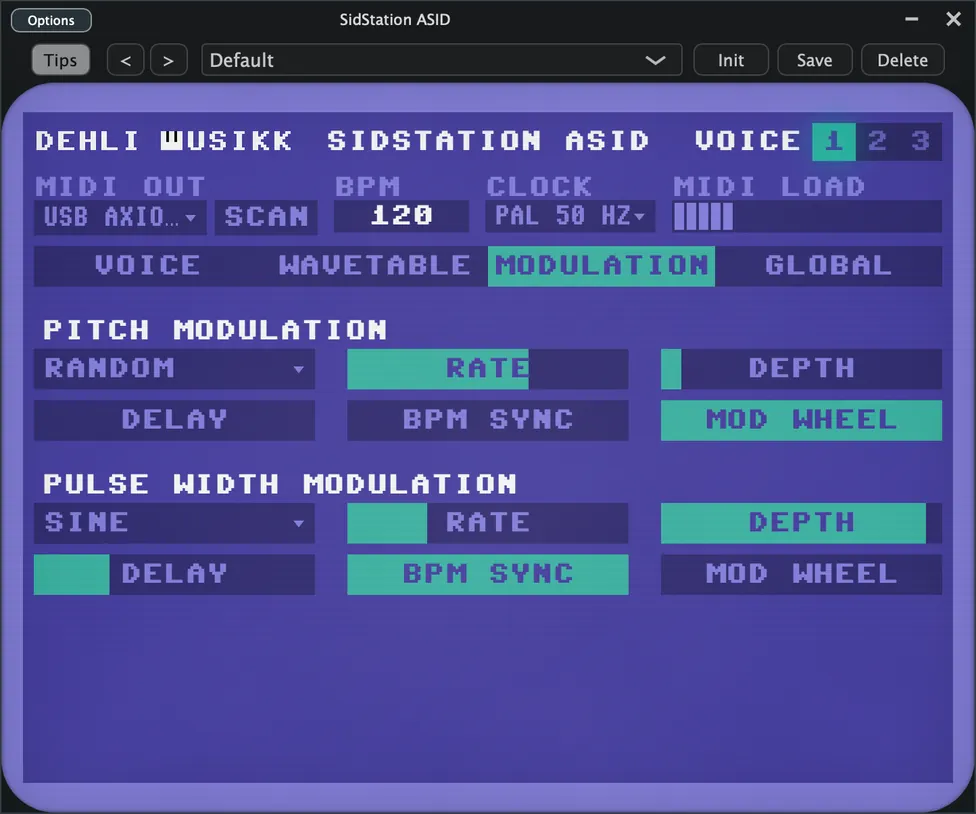Close the SidStation ASID window
This screenshot has height=814, width=976.
click(x=953, y=19)
